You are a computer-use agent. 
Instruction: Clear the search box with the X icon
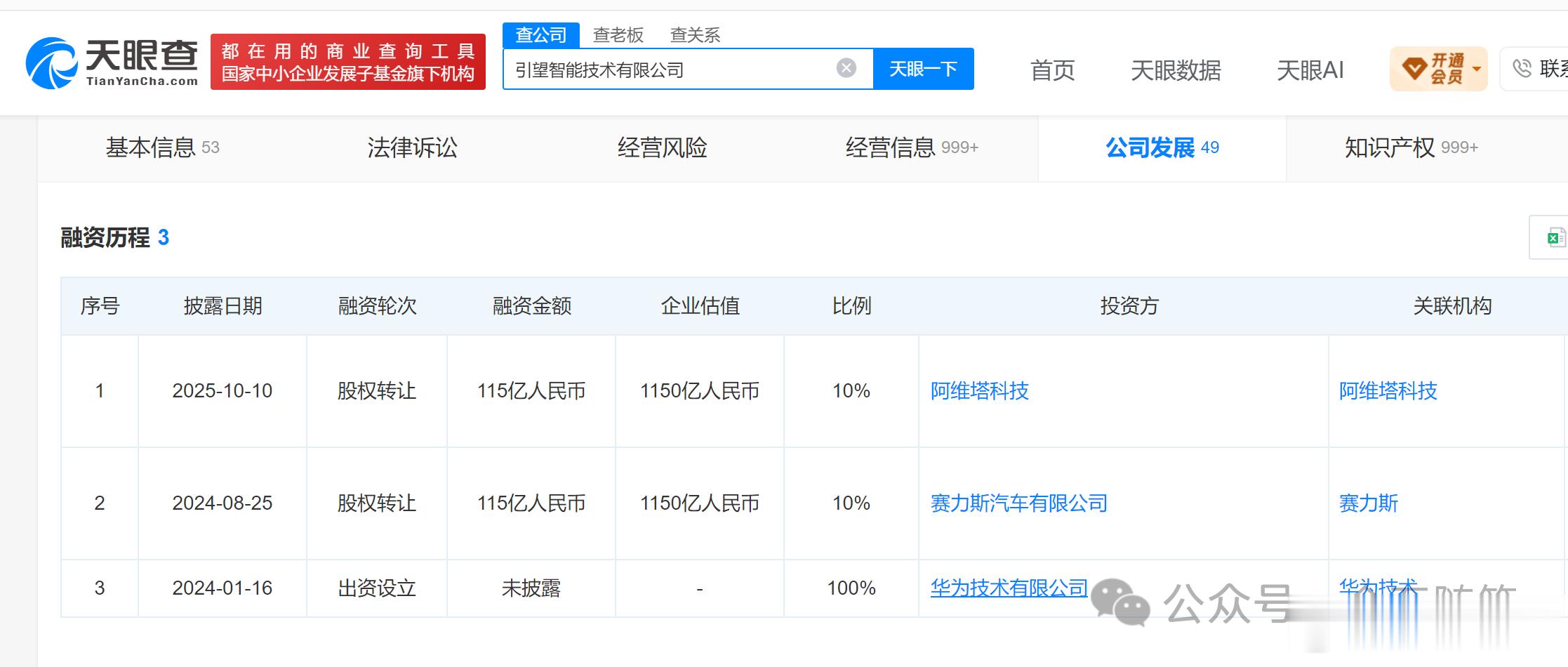coord(846,68)
